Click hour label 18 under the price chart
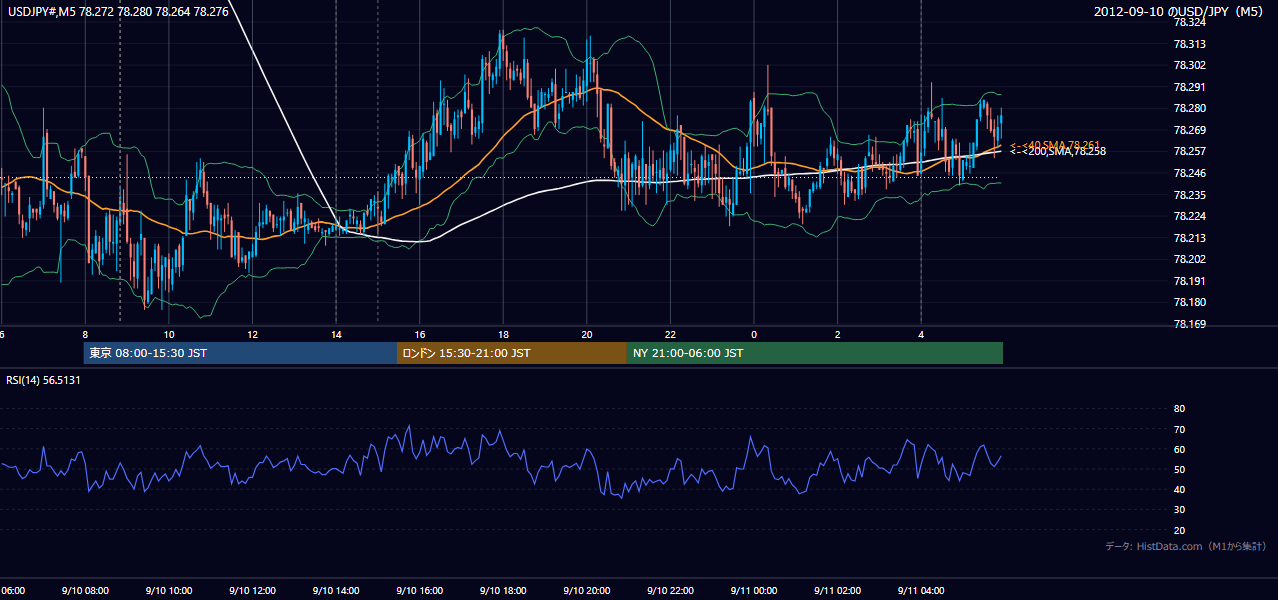Screen dimensions: 1278x600 503,334
